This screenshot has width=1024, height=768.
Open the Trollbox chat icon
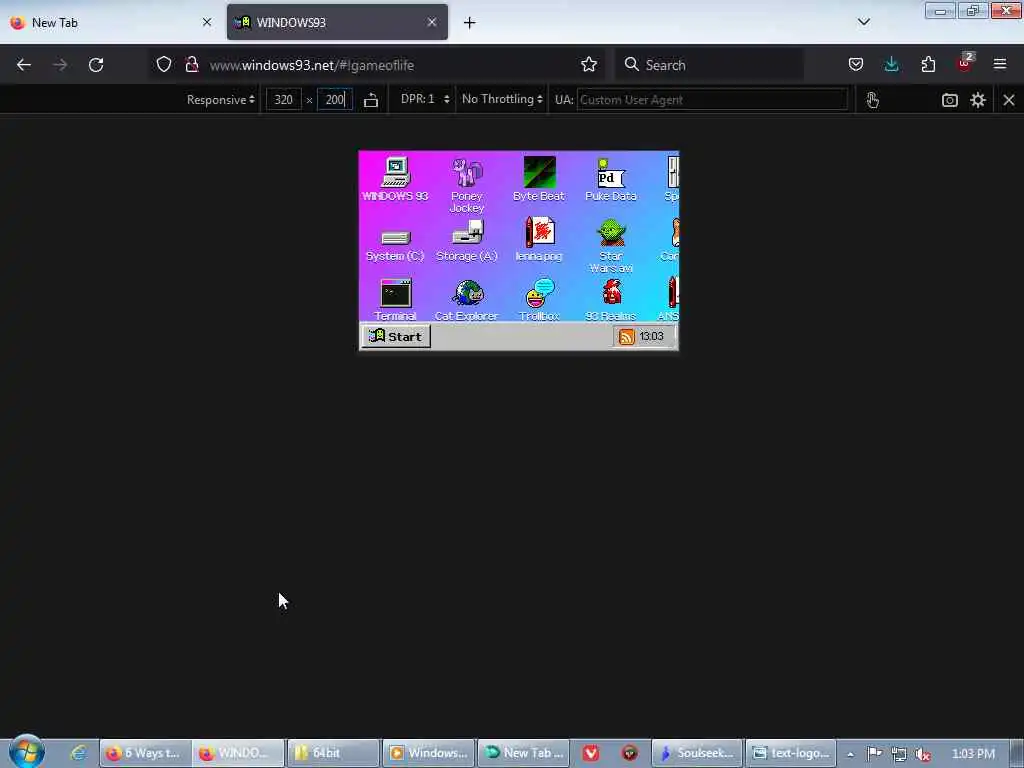pyautogui.click(x=539, y=300)
